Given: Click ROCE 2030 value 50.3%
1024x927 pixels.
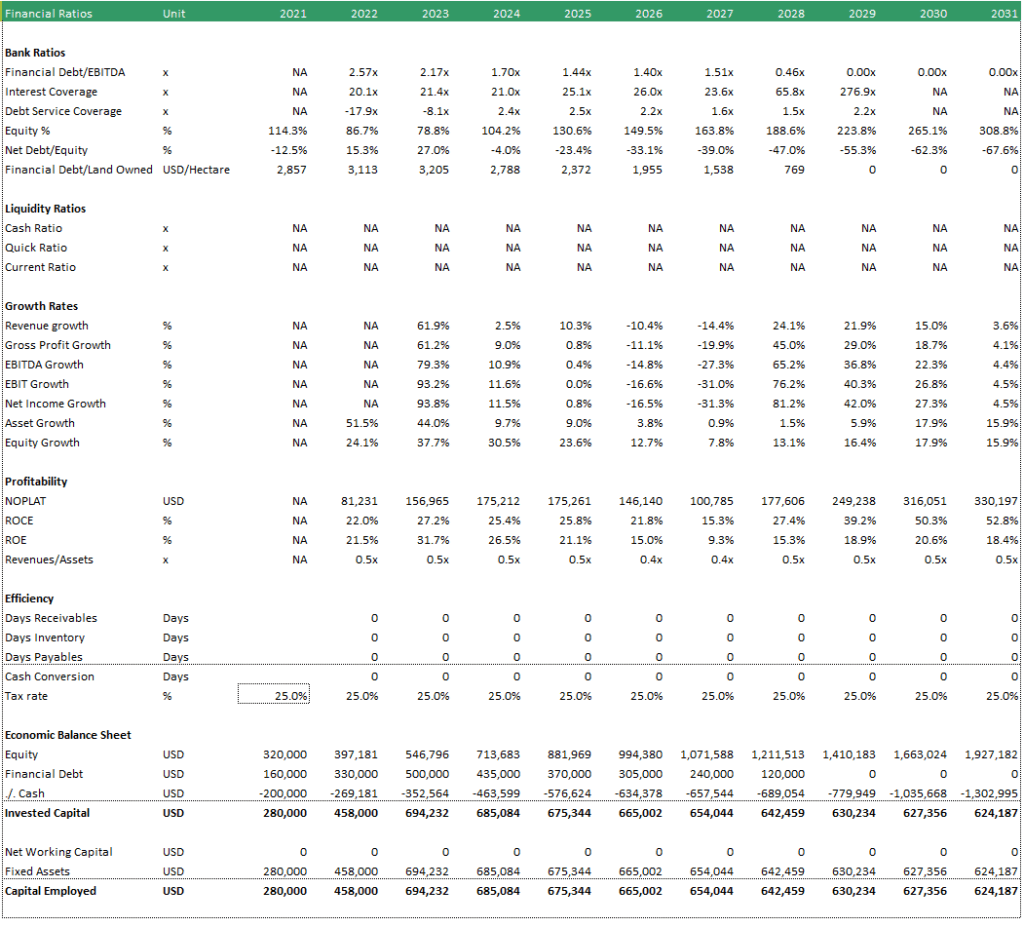Looking at the screenshot, I should (x=931, y=521).
